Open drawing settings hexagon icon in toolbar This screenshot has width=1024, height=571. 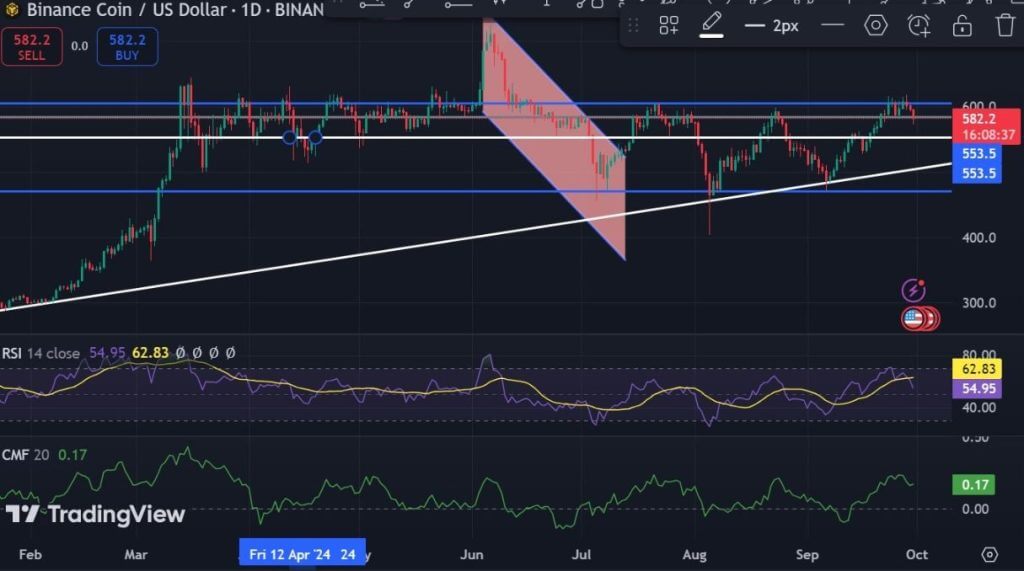pyautogui.click(x=876, y=25)
